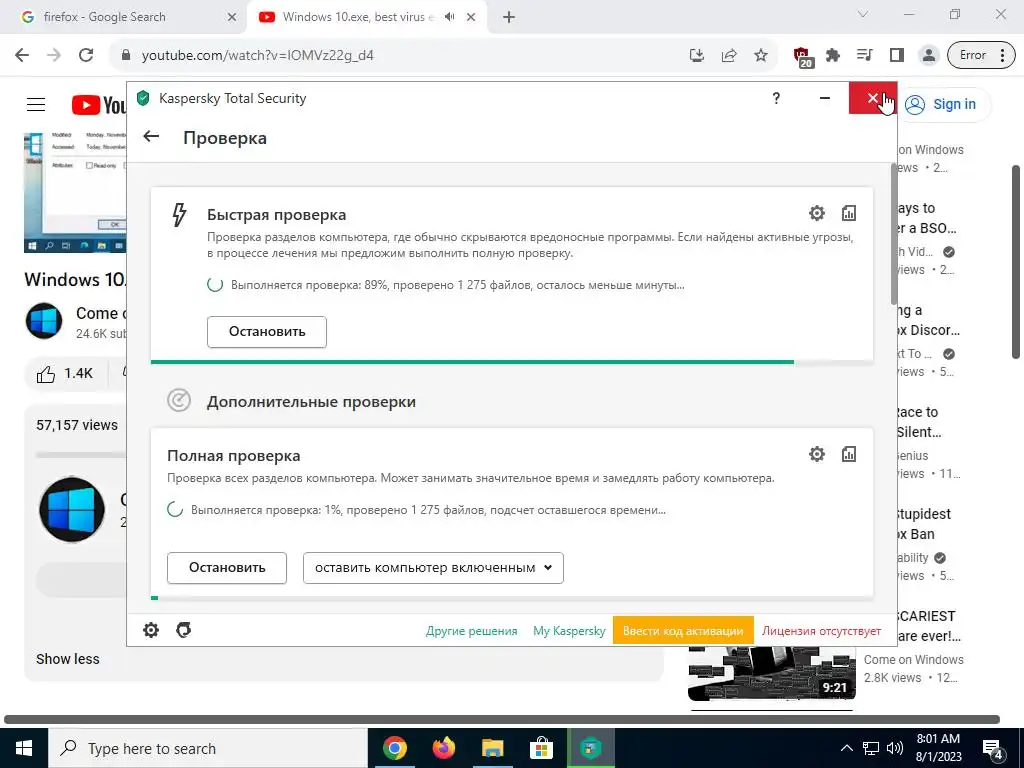Open recommended video thumbnail with 9:21 duration
The image size is (1024, 768).
772,673
